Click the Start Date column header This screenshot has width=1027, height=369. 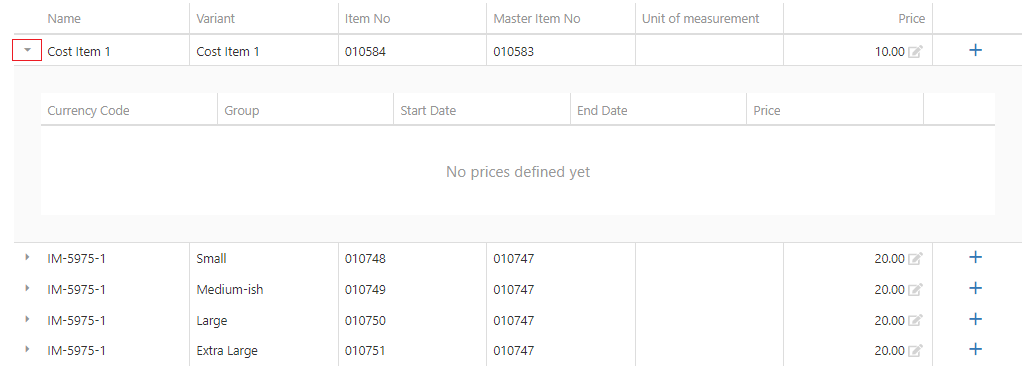coord(428,111)
